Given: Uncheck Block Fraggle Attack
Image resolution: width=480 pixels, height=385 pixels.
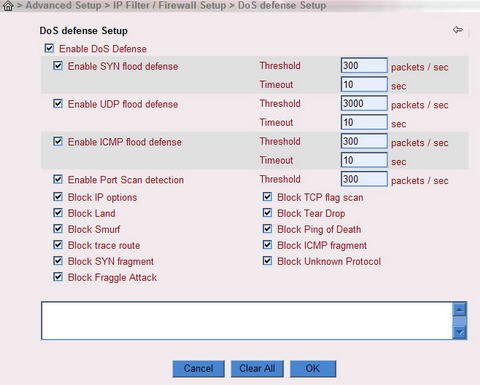Looking at the screenshot, I should (58, 277).
